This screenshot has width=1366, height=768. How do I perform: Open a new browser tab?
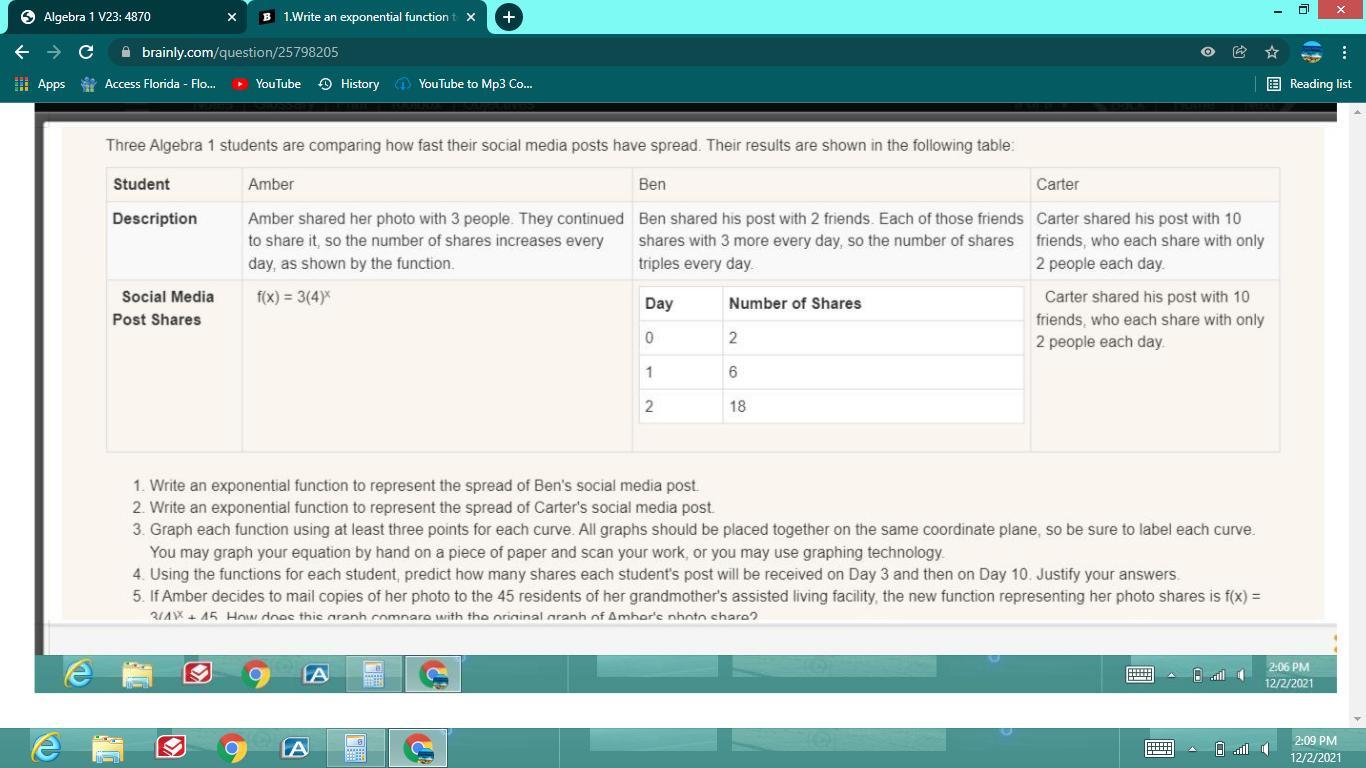pyautogui.click(x=508, y=17)
